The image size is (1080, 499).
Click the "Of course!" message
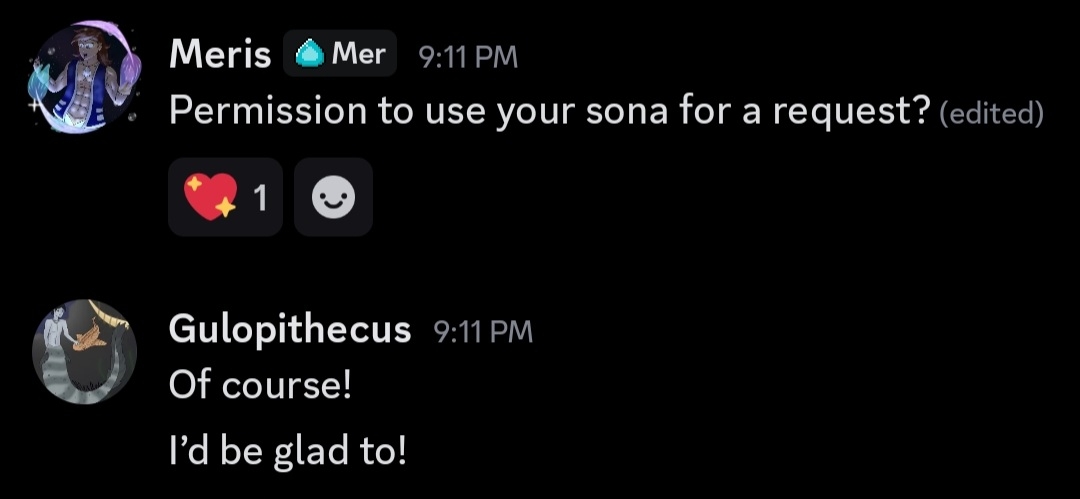(260, 385)
